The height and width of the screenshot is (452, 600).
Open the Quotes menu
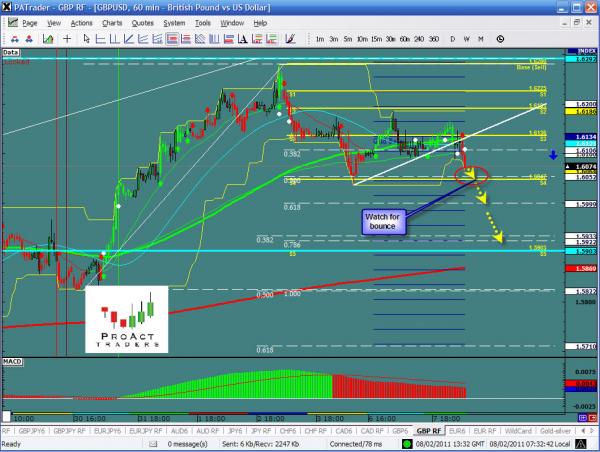click(x=143, y=20)
